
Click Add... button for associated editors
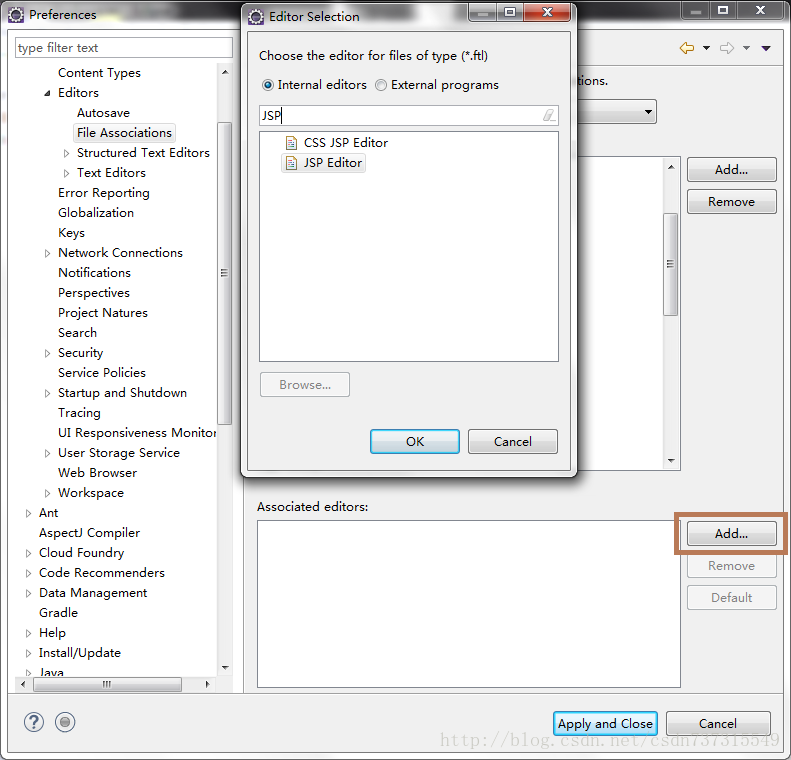tap(731, 534)
